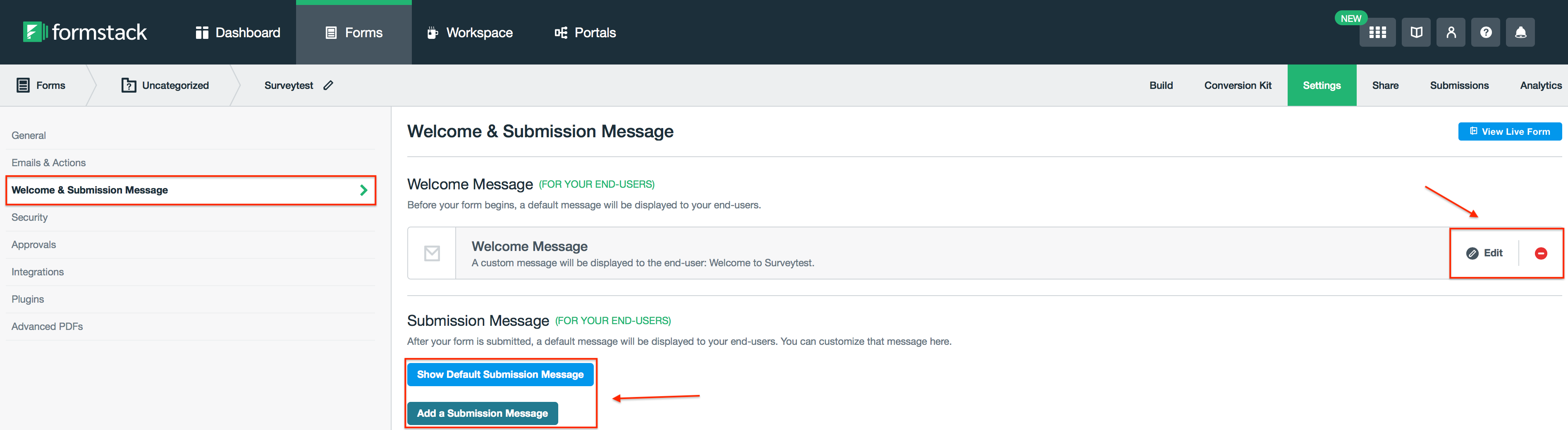Viewport: 1568px width, 430px height.
Task: Click Show Default Submission Message button
Action: 500,375
